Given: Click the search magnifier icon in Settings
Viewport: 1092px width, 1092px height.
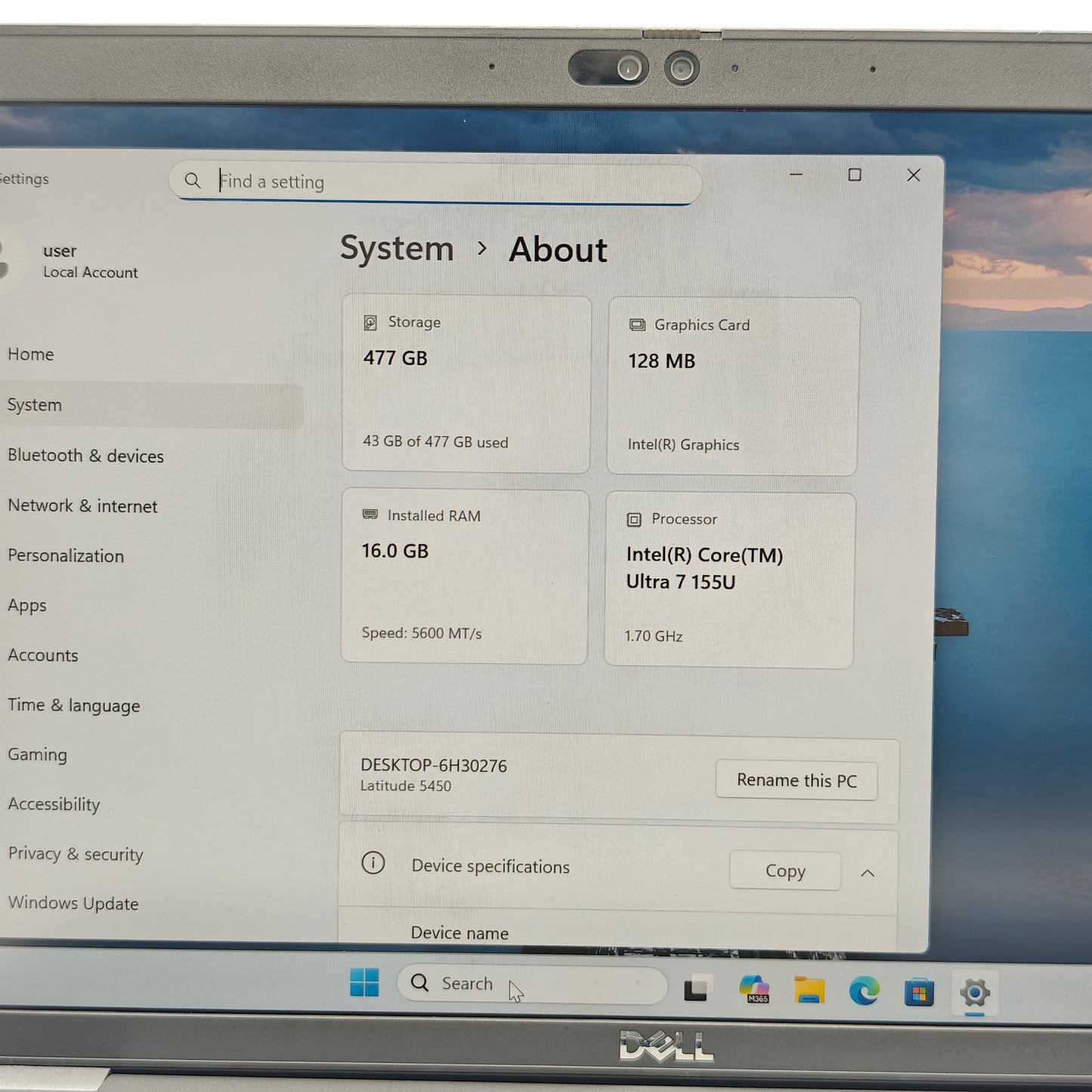Looking at the screenshot, I should coord(193,181).
